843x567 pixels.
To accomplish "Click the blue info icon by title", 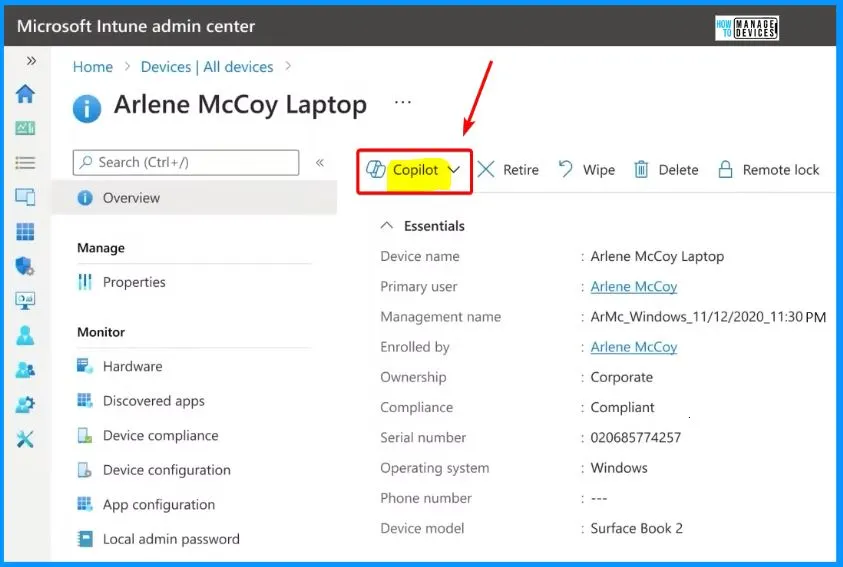I will pyautogui.click(x=87, y=109).
